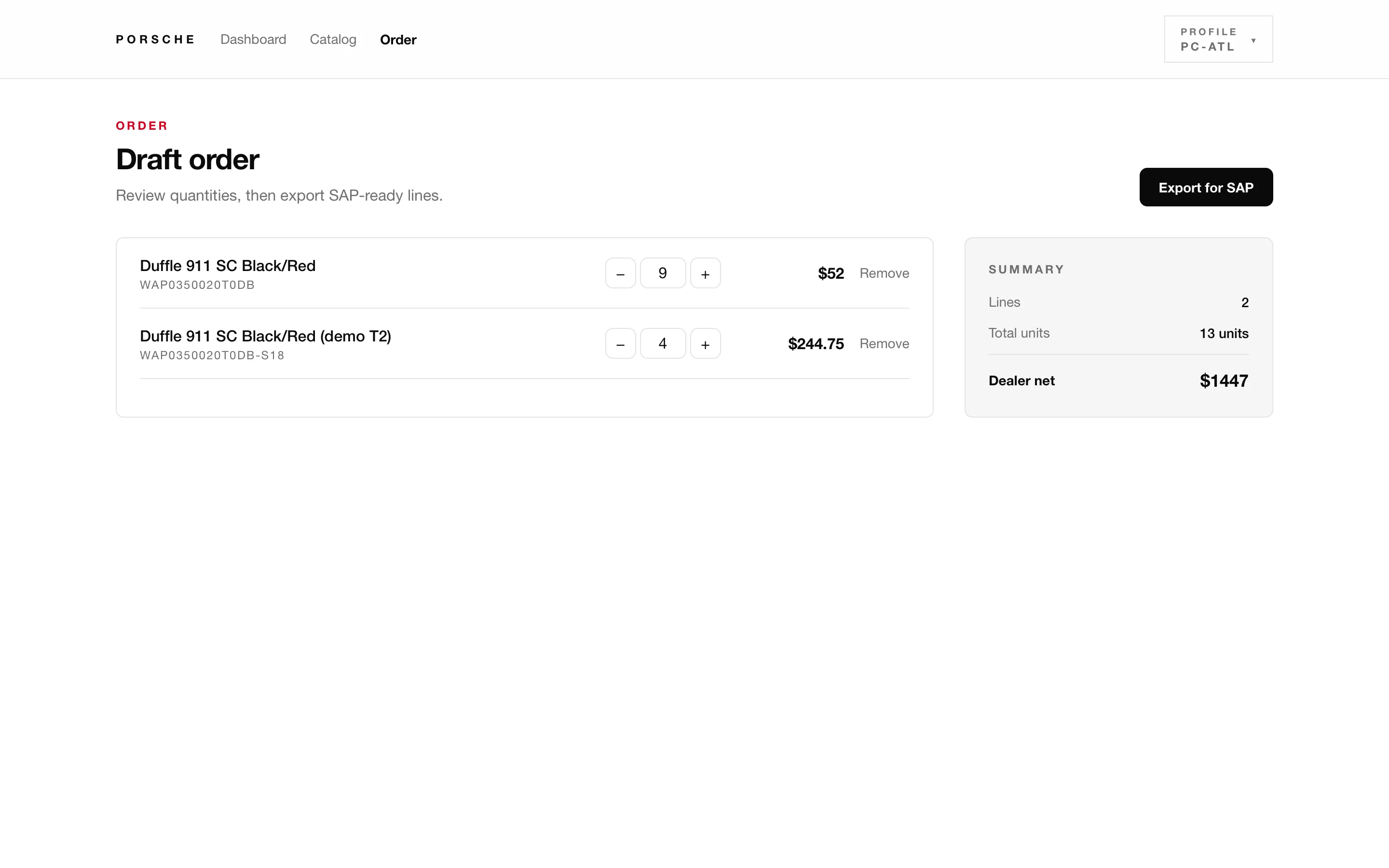Click the quantity field showing 9

point(662,273)
